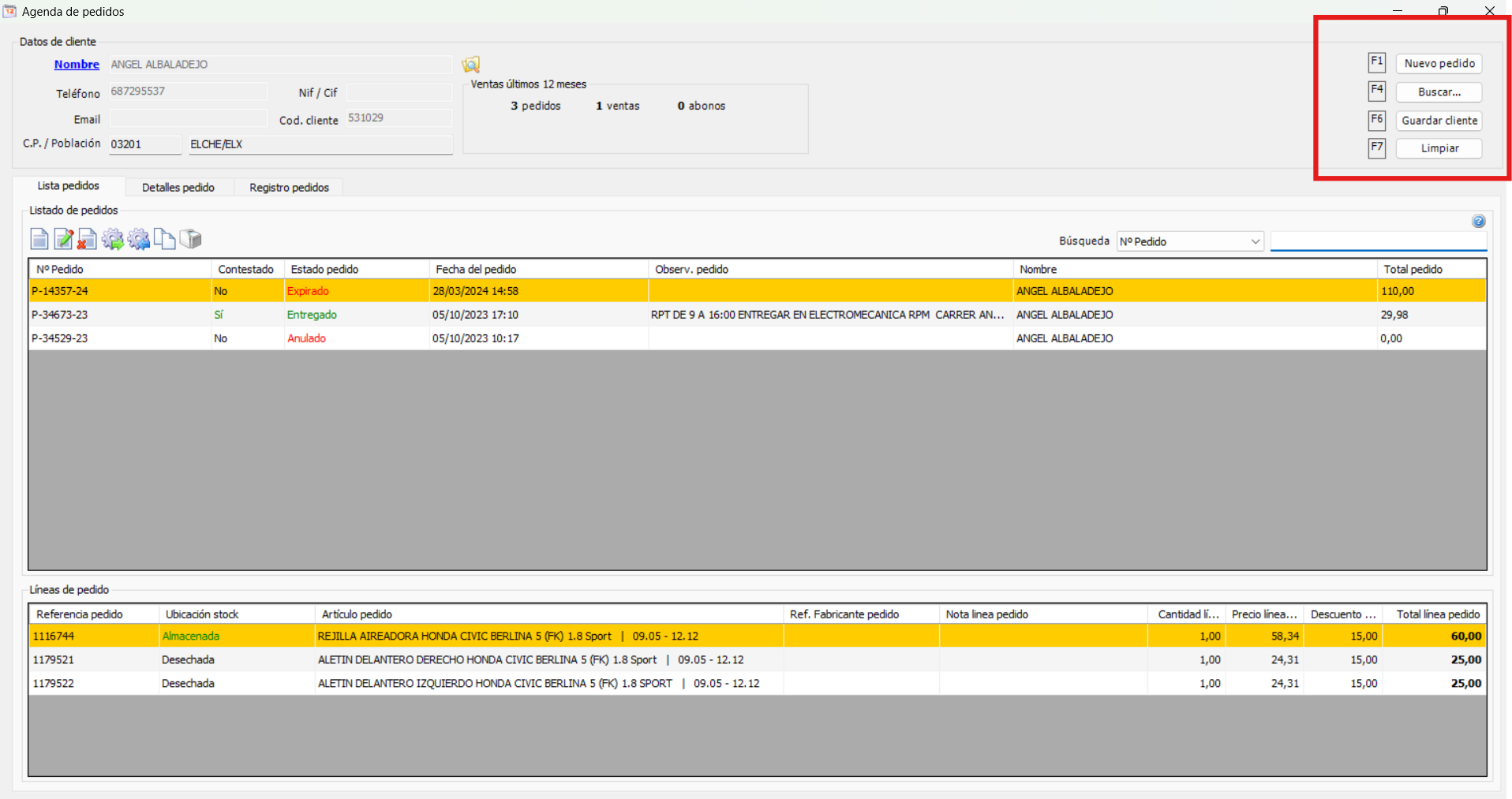This screenshot has width=1512, height=799.
Task: Expand the Búsqueda Nº Pedido dropdown
Action: [x=1255, y=241]
